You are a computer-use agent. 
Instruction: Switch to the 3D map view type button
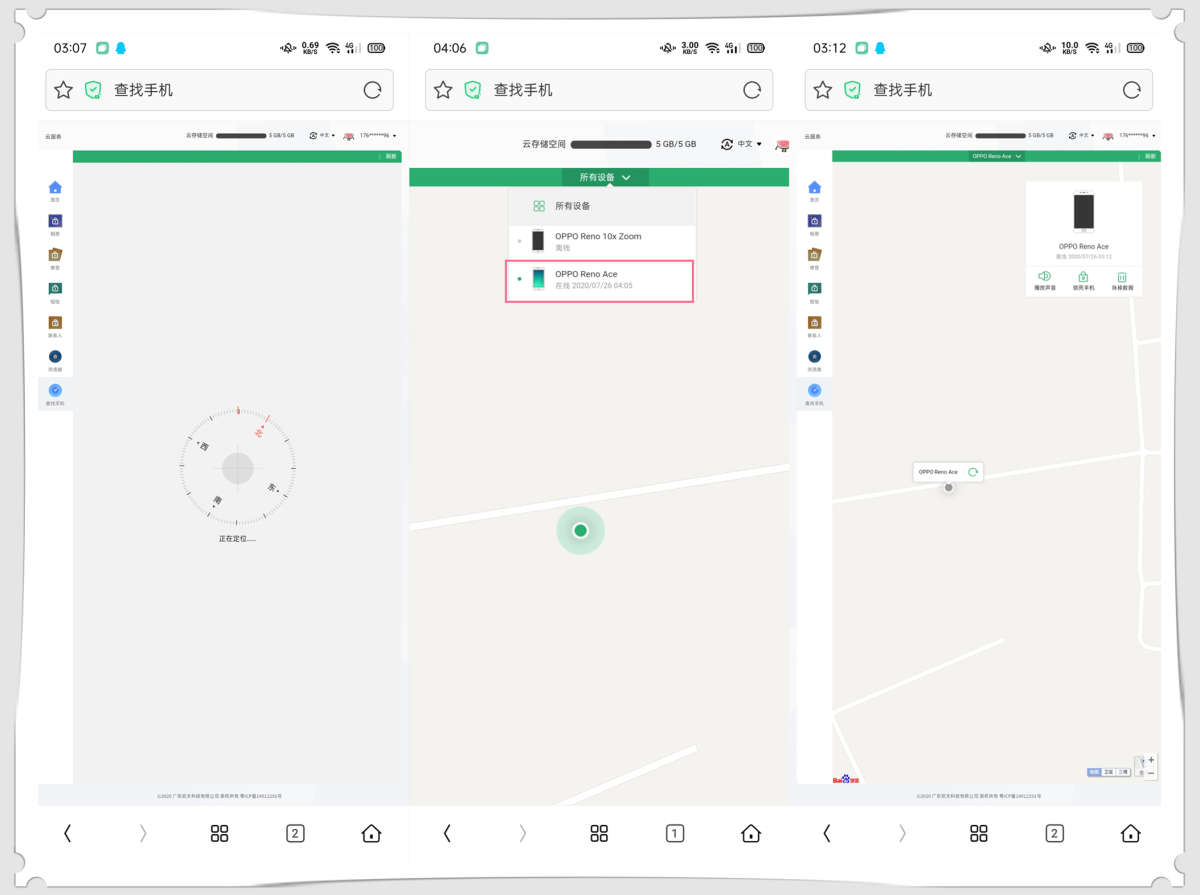1123,772
